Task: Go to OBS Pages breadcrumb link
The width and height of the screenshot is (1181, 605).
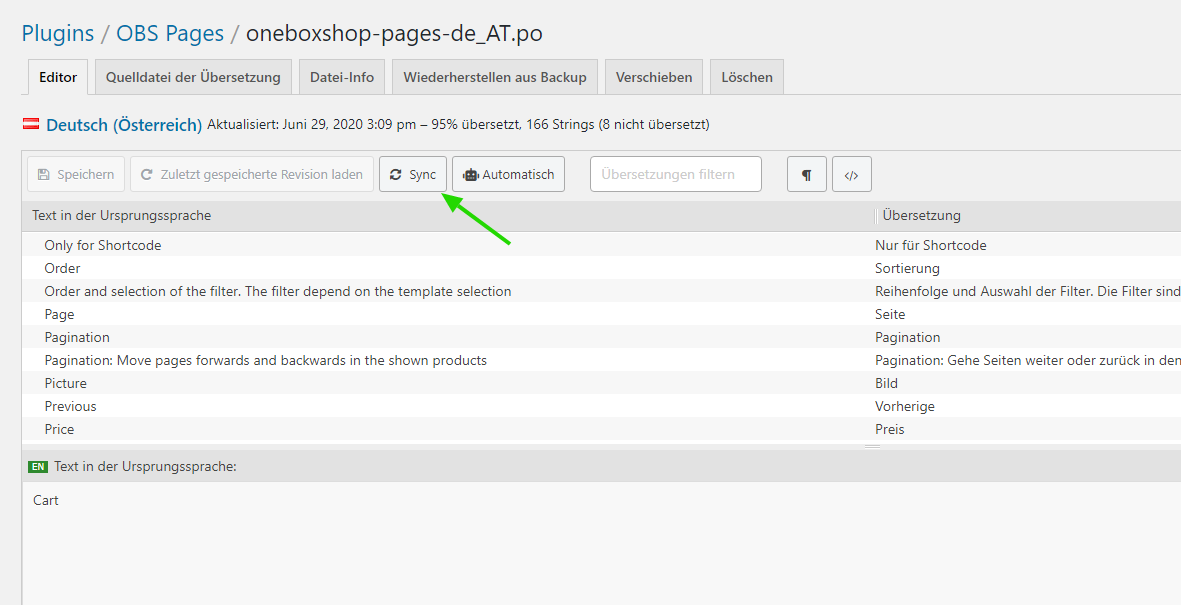Action: [170, 33]
